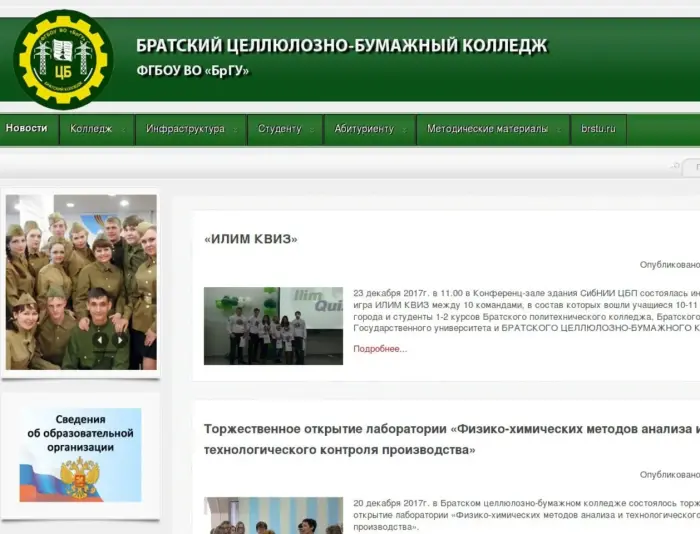
Task: Open the Инфраструктура menu
Action: (x=191, y=129)
